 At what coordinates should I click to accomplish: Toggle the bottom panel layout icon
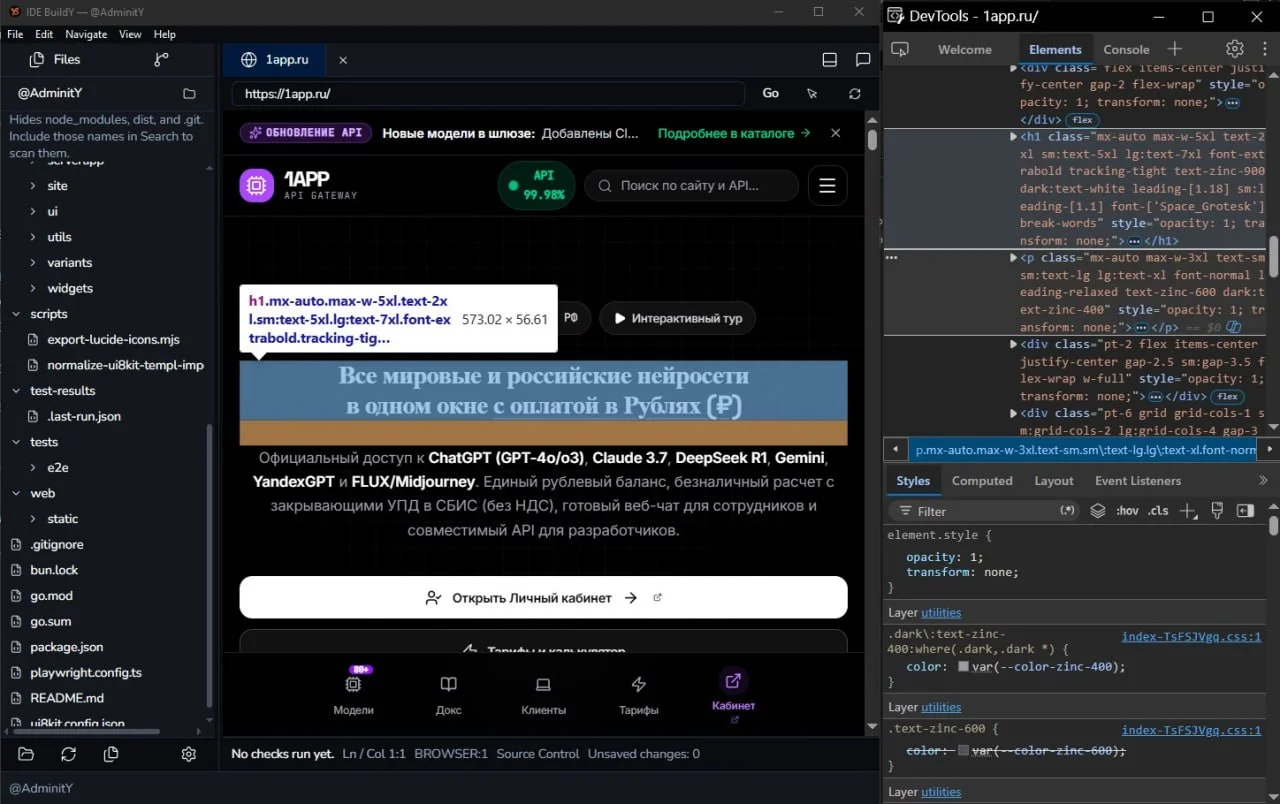click(x=829, y=60)
